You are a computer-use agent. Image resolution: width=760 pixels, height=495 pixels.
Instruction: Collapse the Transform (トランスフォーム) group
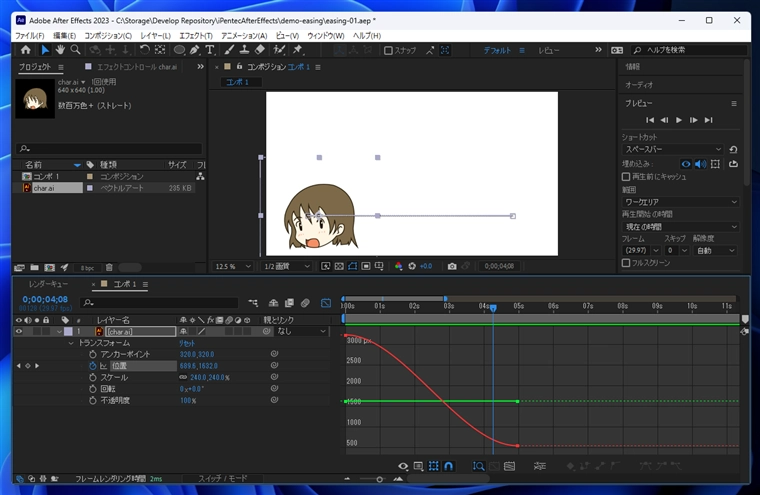71,343
